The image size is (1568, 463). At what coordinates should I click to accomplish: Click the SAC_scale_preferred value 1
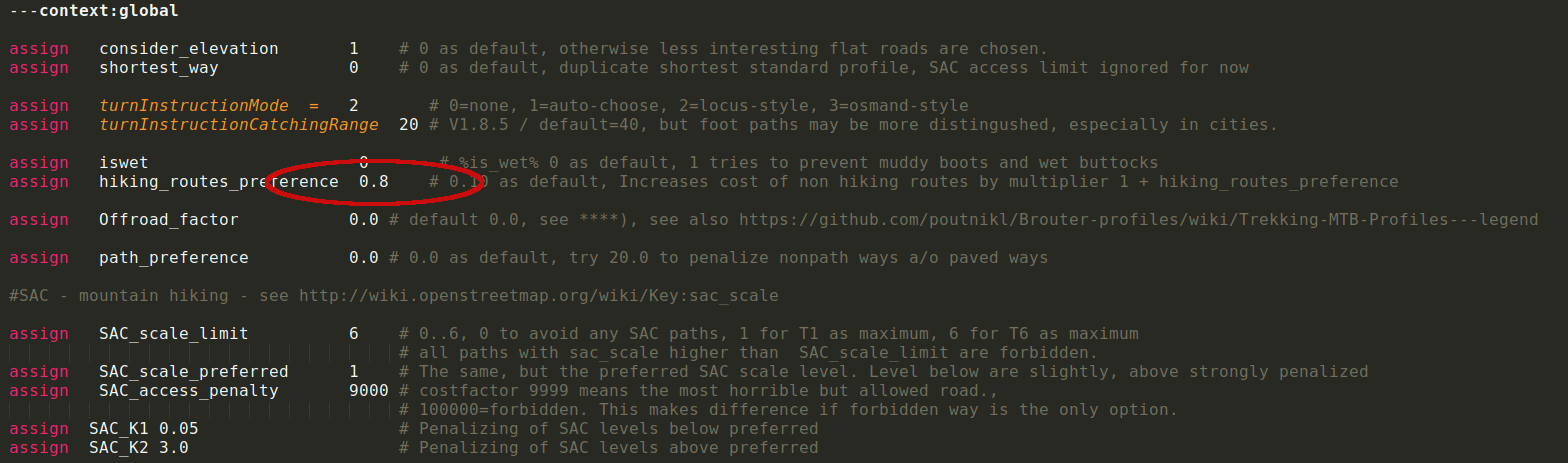(354, 371)
